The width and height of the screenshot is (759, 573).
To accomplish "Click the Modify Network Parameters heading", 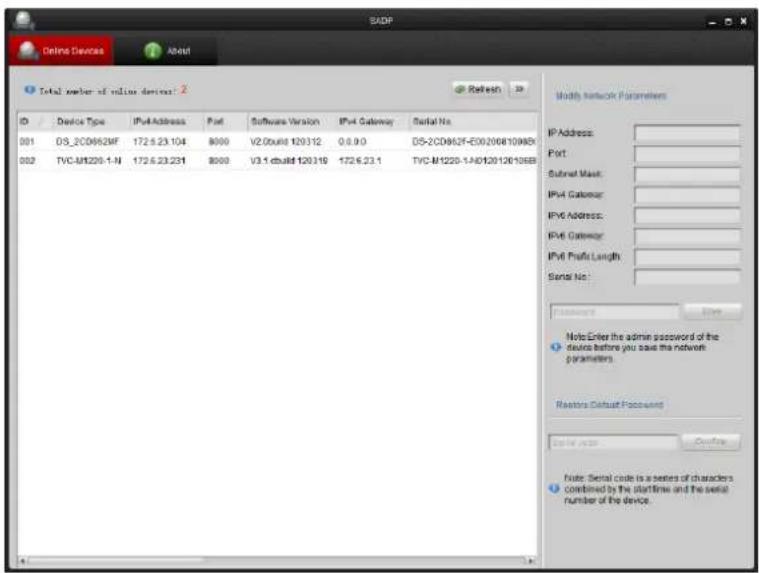I will [x=611, y=96].
